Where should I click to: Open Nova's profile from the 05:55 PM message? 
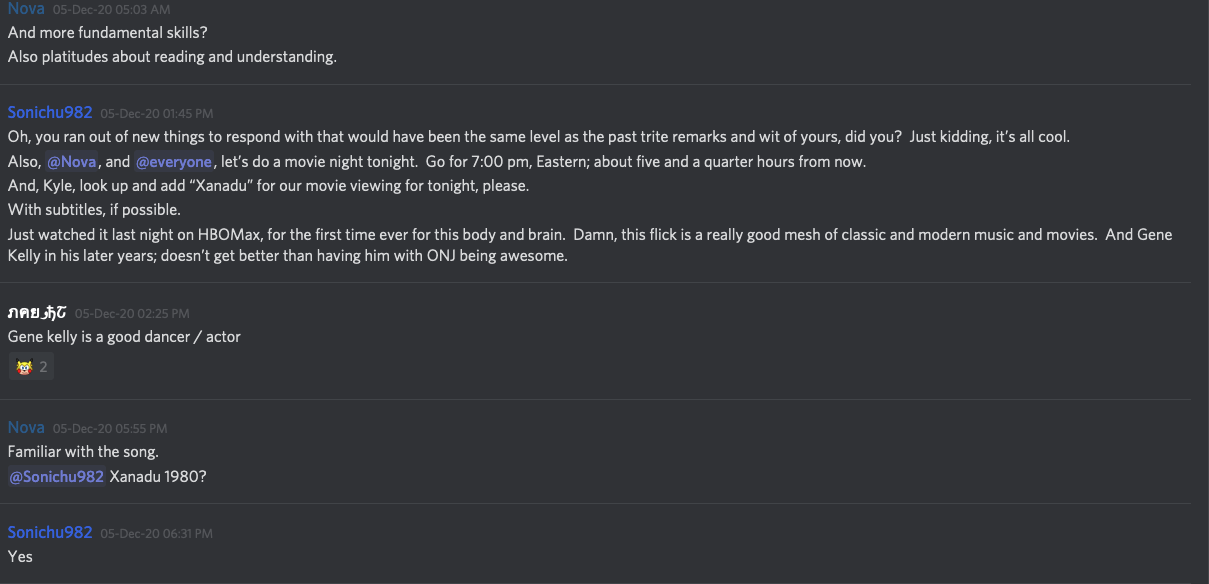[x=26, y=427]
